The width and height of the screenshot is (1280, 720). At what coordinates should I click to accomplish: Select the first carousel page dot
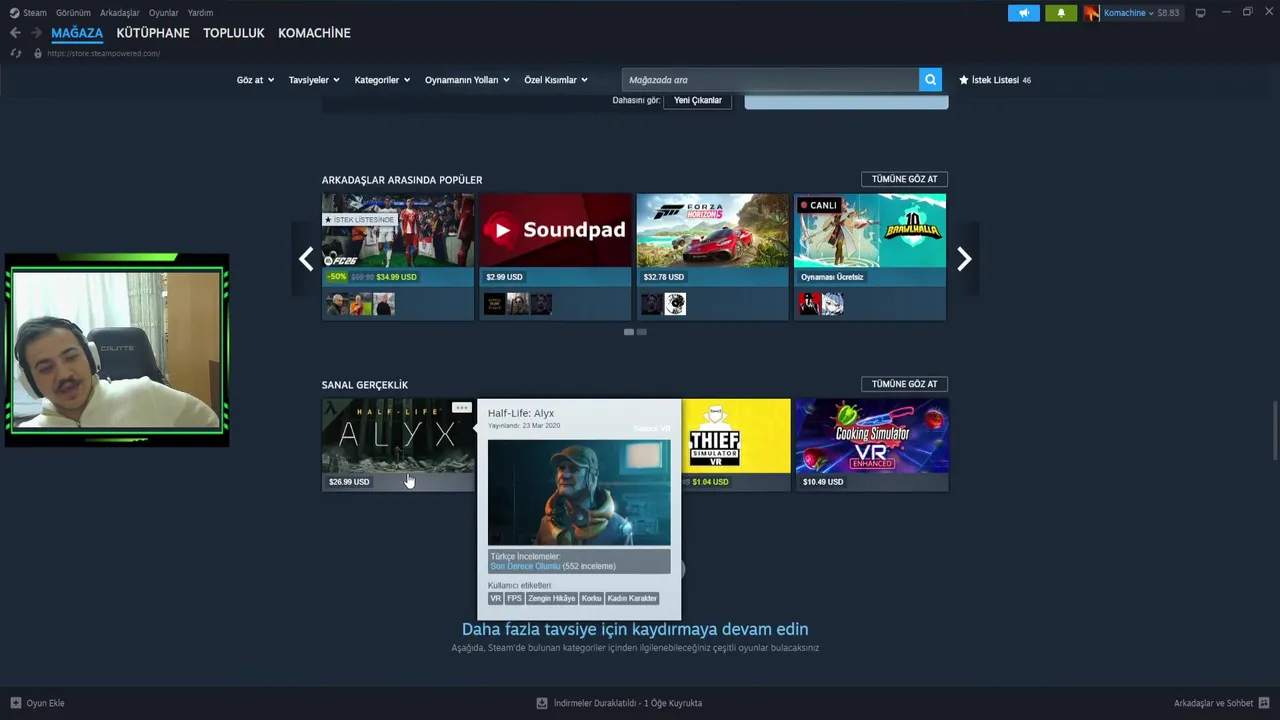coord(629,332)
